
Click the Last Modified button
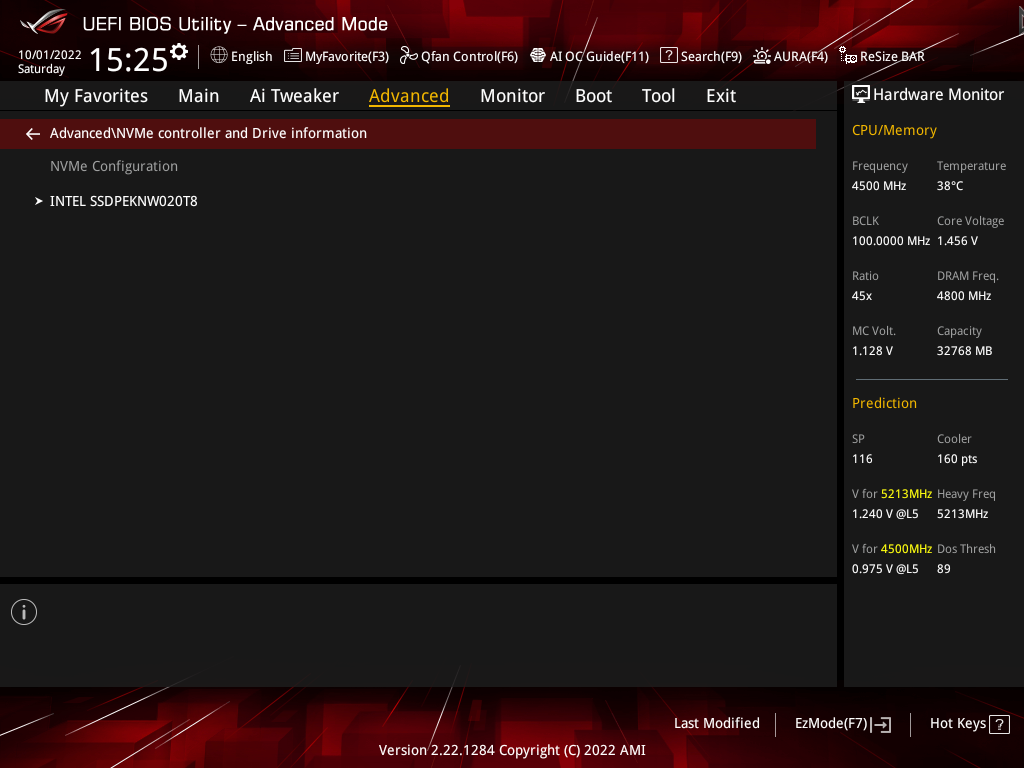pyautogui.click(x=716, y=723)
